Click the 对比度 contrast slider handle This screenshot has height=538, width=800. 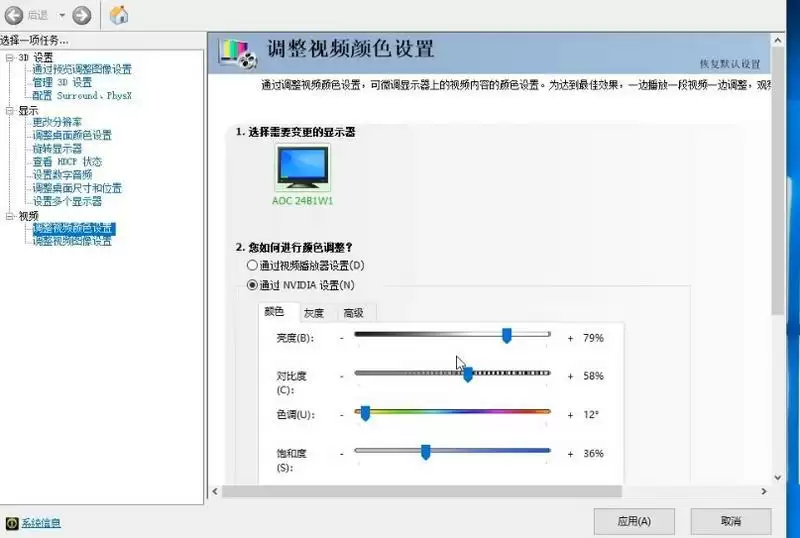pos(468,374)
